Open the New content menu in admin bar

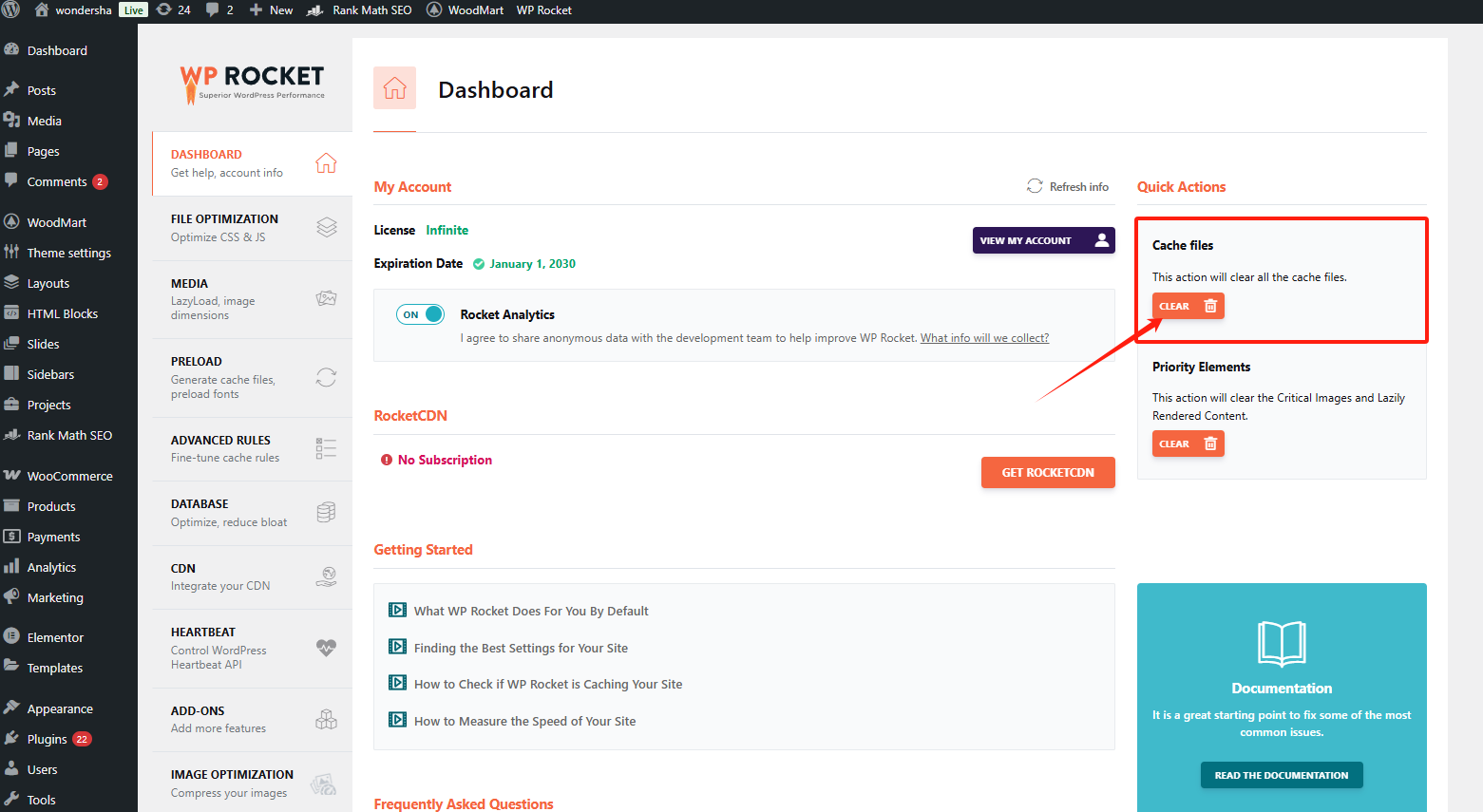pyautogui.click(x=272, y=10)
